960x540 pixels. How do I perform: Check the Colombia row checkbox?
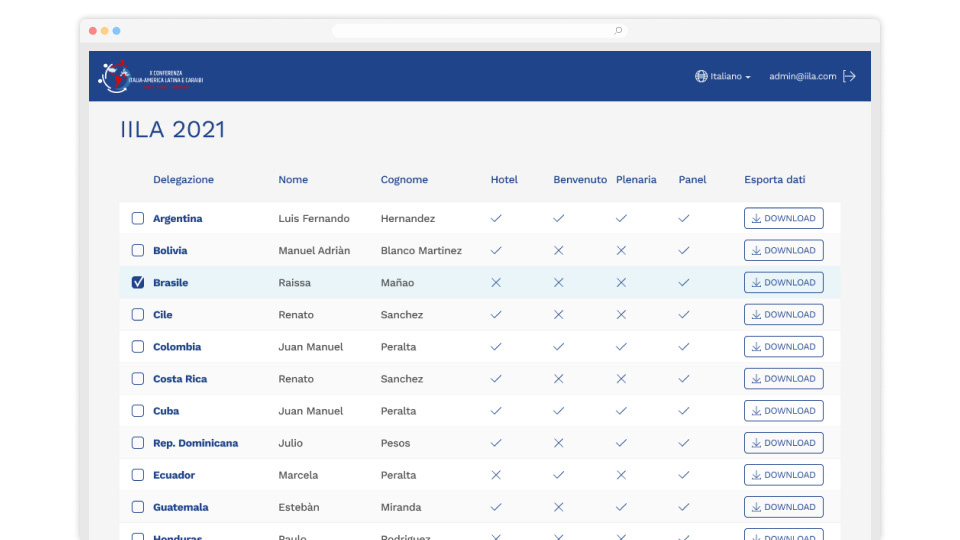[138, 347]
